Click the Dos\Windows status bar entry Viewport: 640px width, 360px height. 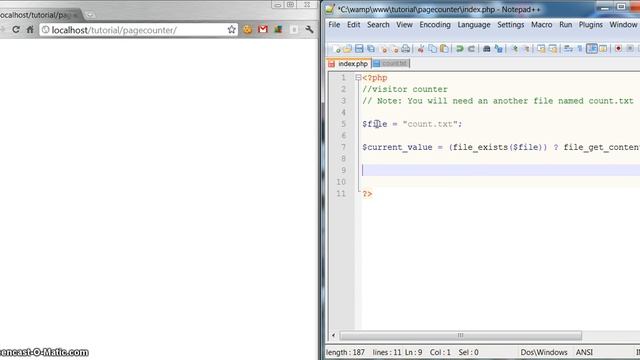[x=544, y=352]
